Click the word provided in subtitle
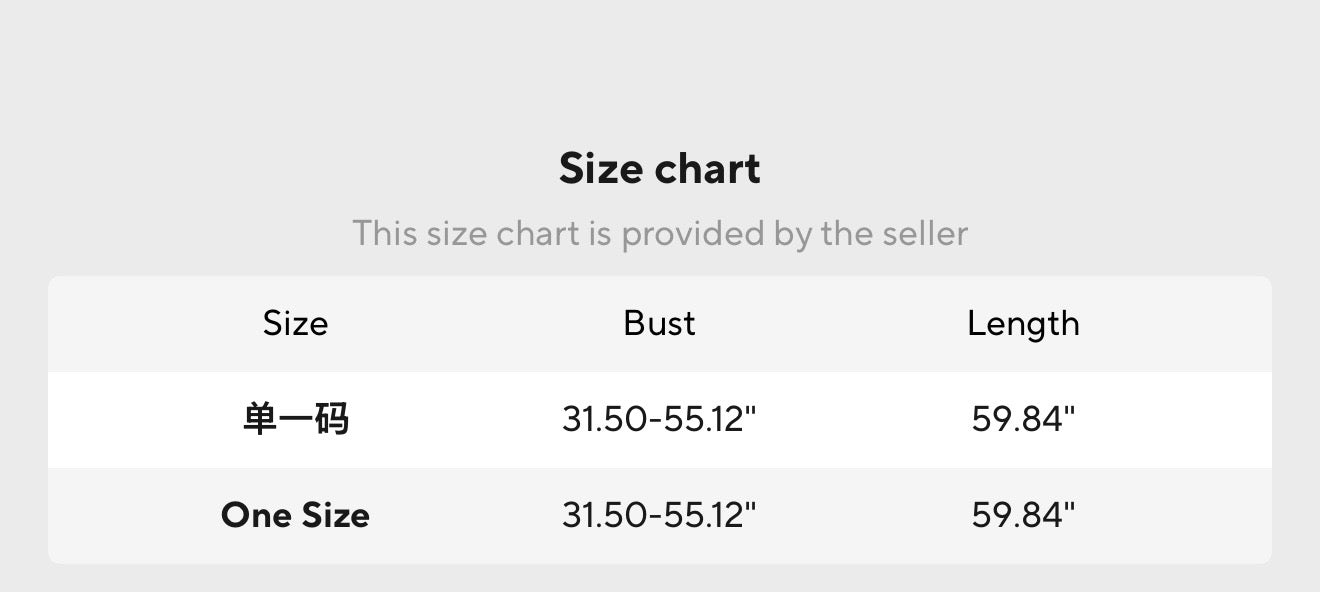The image size is (1320, 592). pos(692,234)
